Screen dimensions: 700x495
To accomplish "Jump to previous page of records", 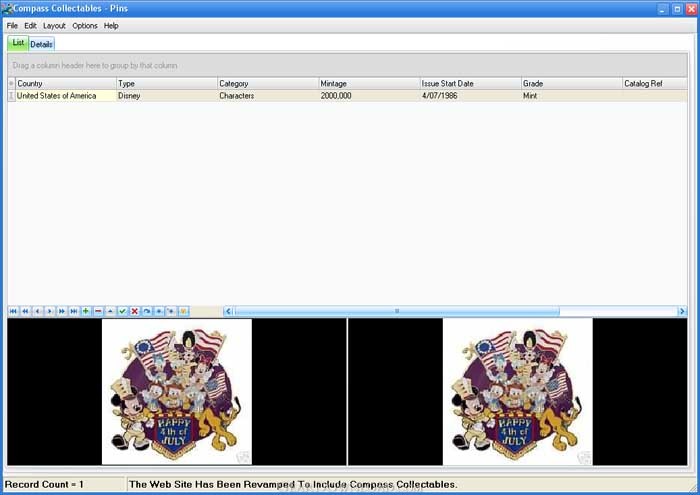I will point(25,311).
